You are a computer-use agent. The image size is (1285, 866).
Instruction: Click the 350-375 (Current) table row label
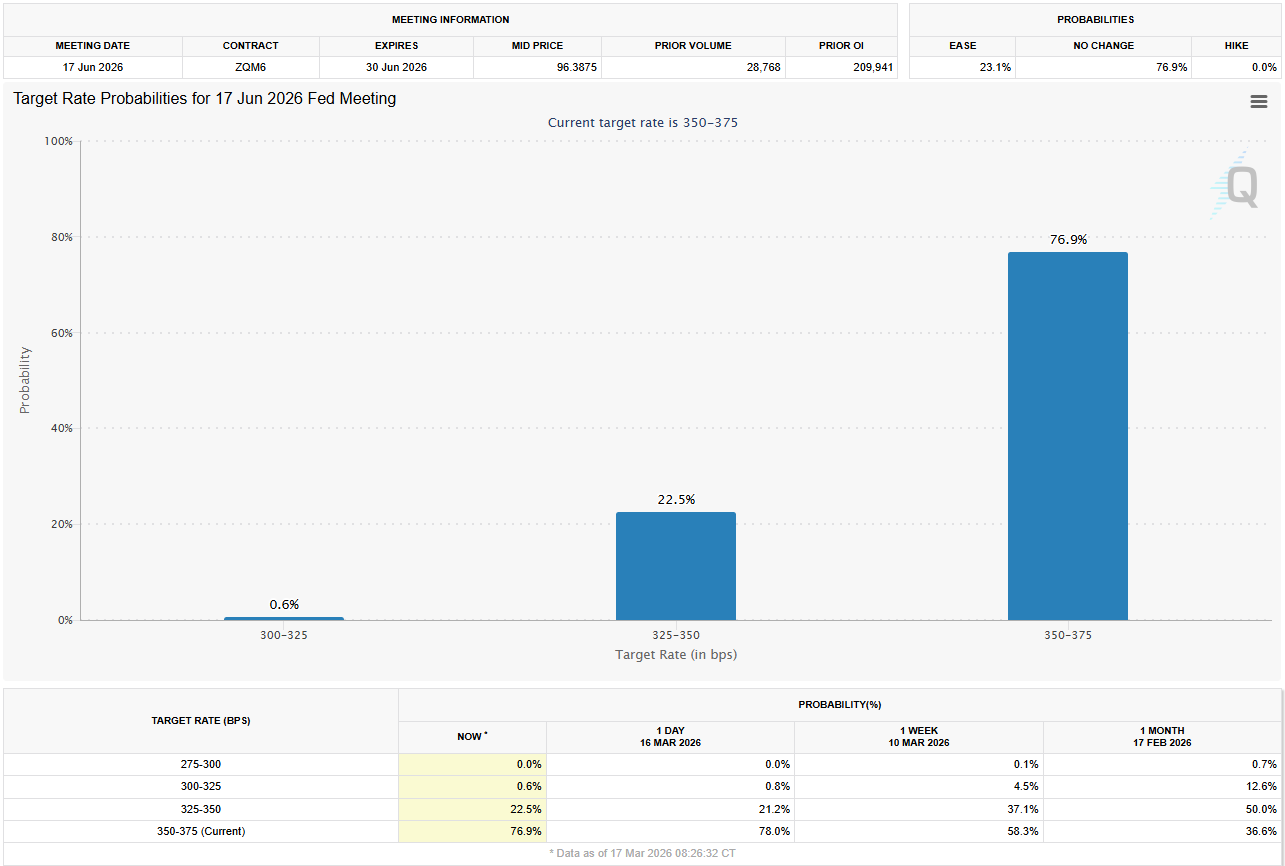(x=200, y=831)
